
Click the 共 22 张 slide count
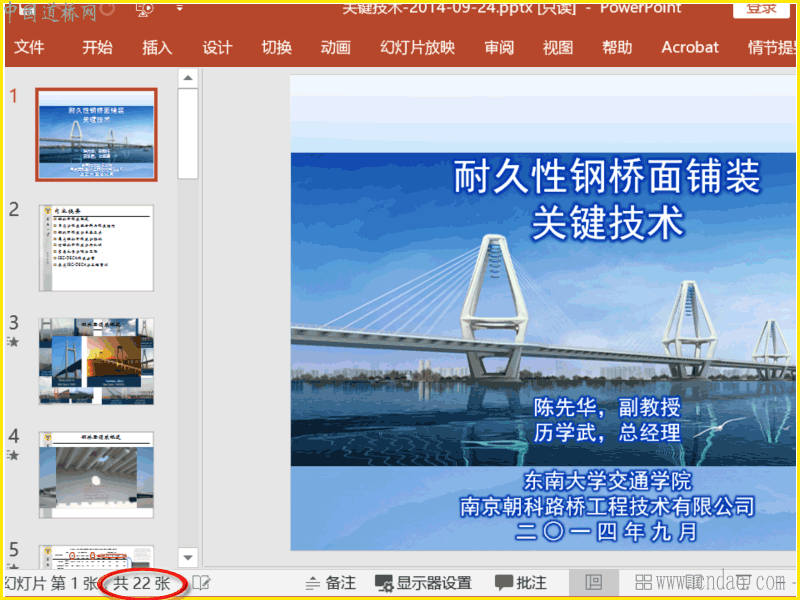point(141,583)
